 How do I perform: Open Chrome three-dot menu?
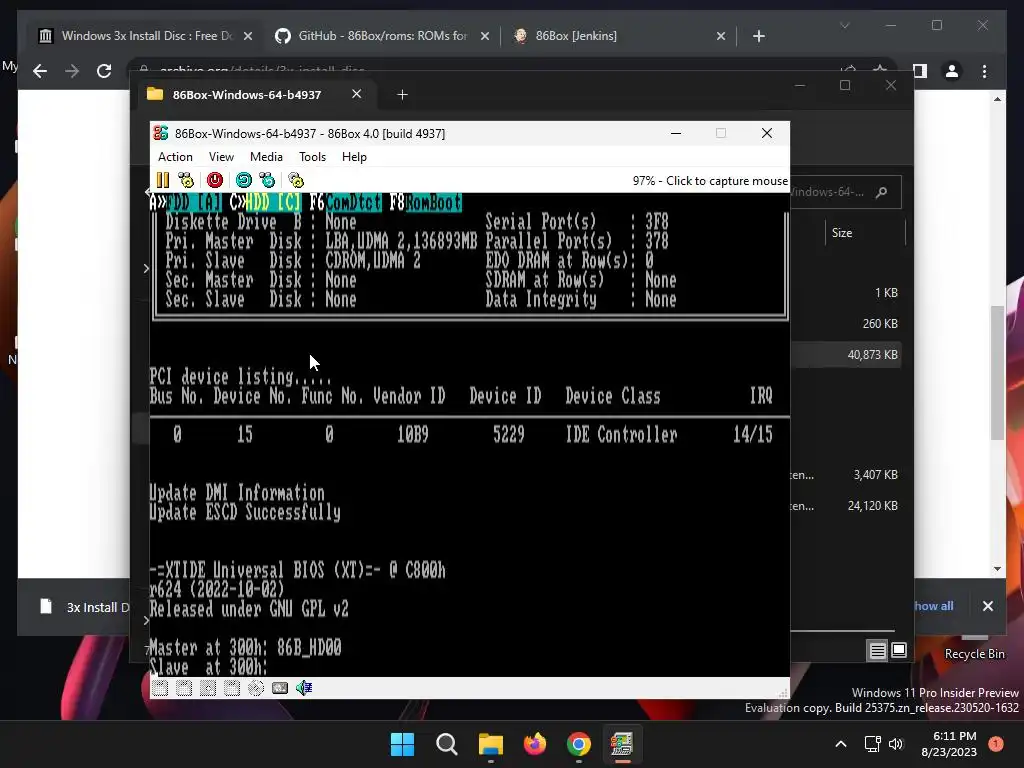click(984, 71)
